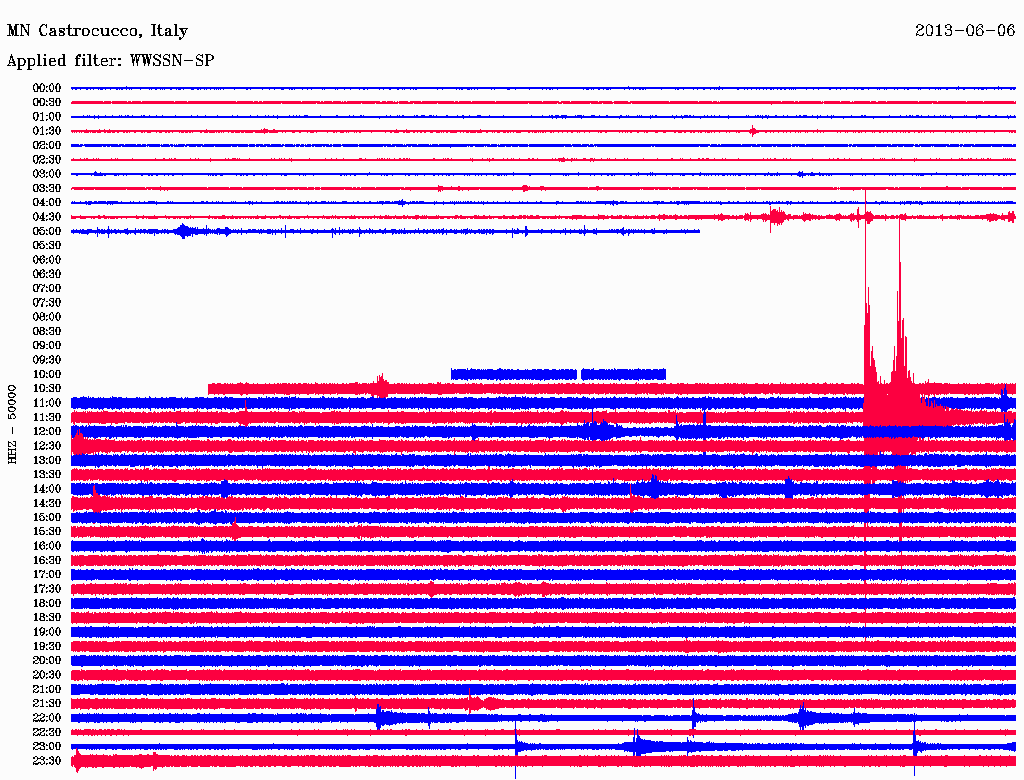
Task: Select the 20:30 time label
Action: pyautogui.click(x=47, y=675)
